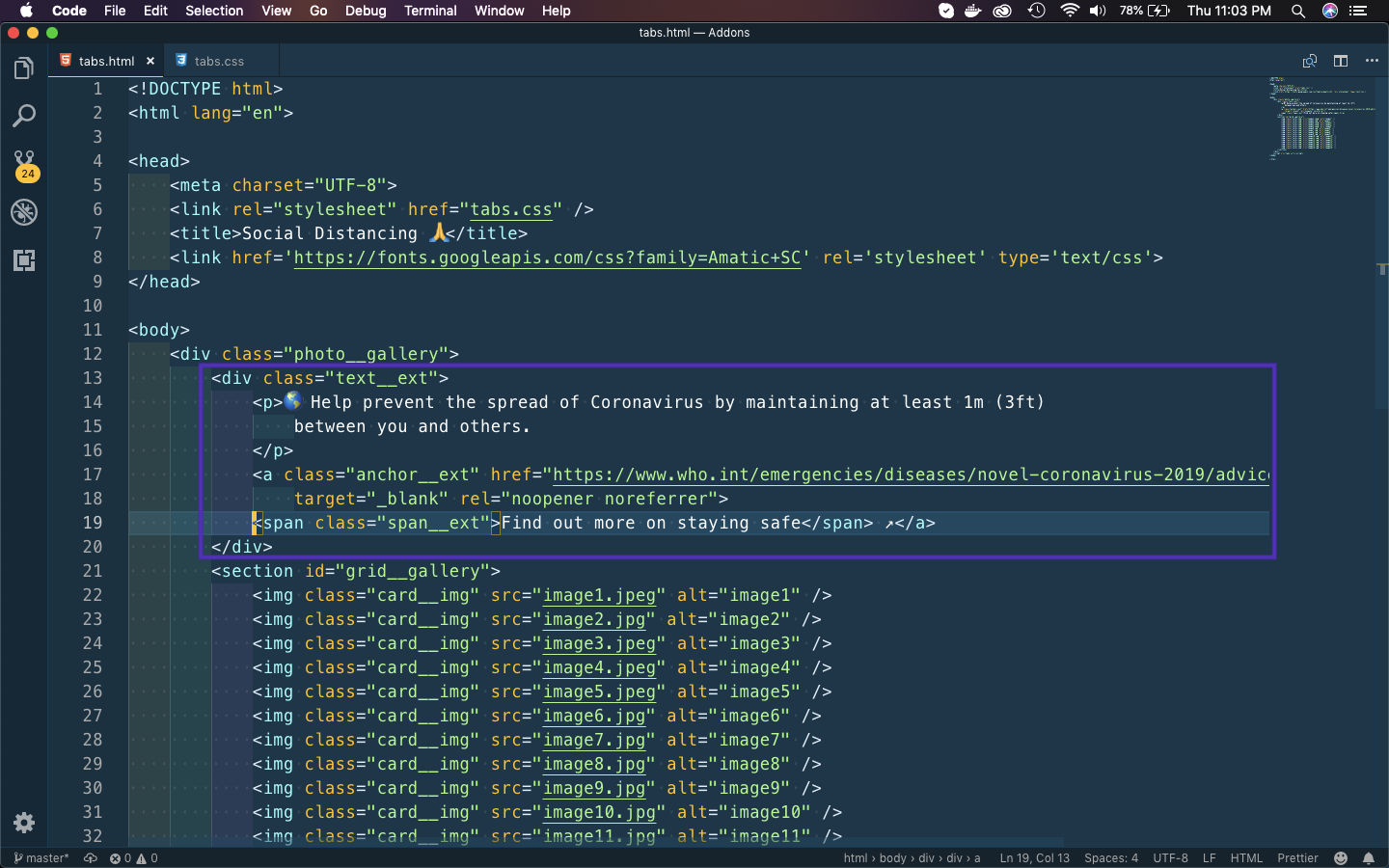Click the Prettier status bar button
This screenshot has width=1389, height=868.
pyautogui.click(x=1297, y=858)
